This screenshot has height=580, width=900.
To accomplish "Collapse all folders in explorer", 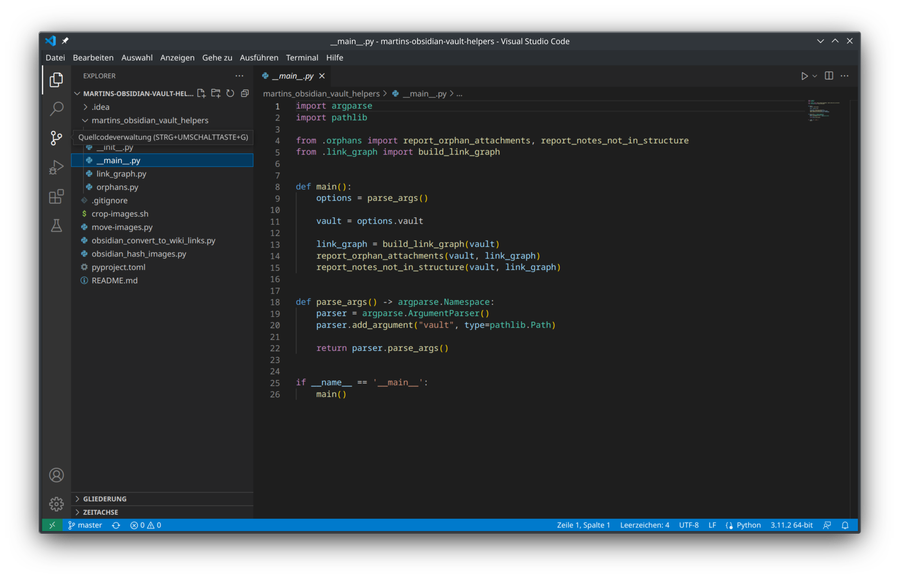I will point(245,93).
